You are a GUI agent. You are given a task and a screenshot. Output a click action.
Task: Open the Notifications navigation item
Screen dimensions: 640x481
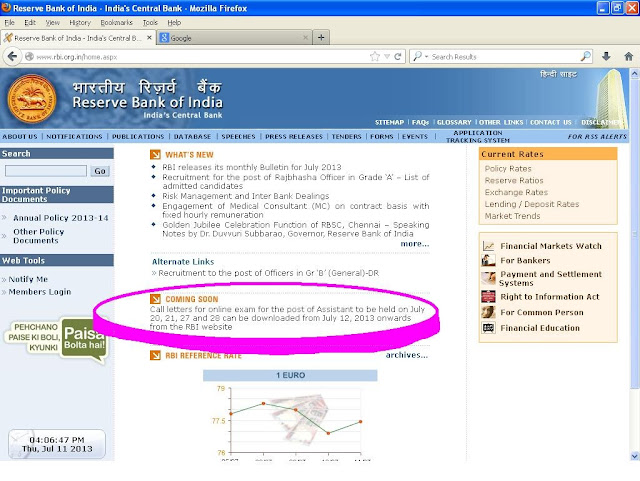click(74, 136)
